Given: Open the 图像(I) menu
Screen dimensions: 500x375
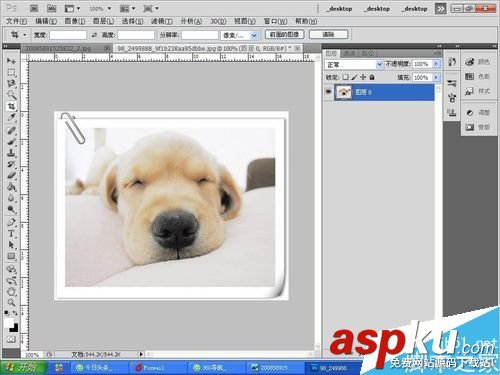Looking at the screenshot, I should pos(75,21).
